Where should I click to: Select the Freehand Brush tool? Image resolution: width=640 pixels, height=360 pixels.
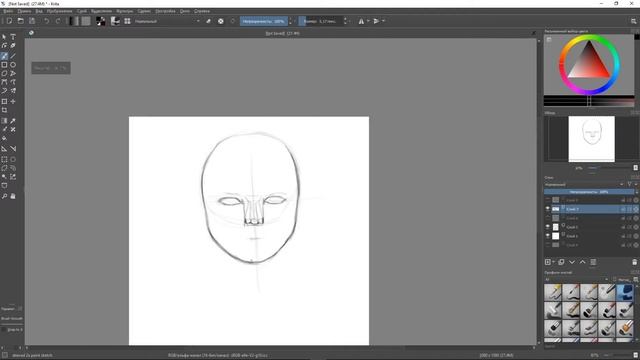(4, 56)
